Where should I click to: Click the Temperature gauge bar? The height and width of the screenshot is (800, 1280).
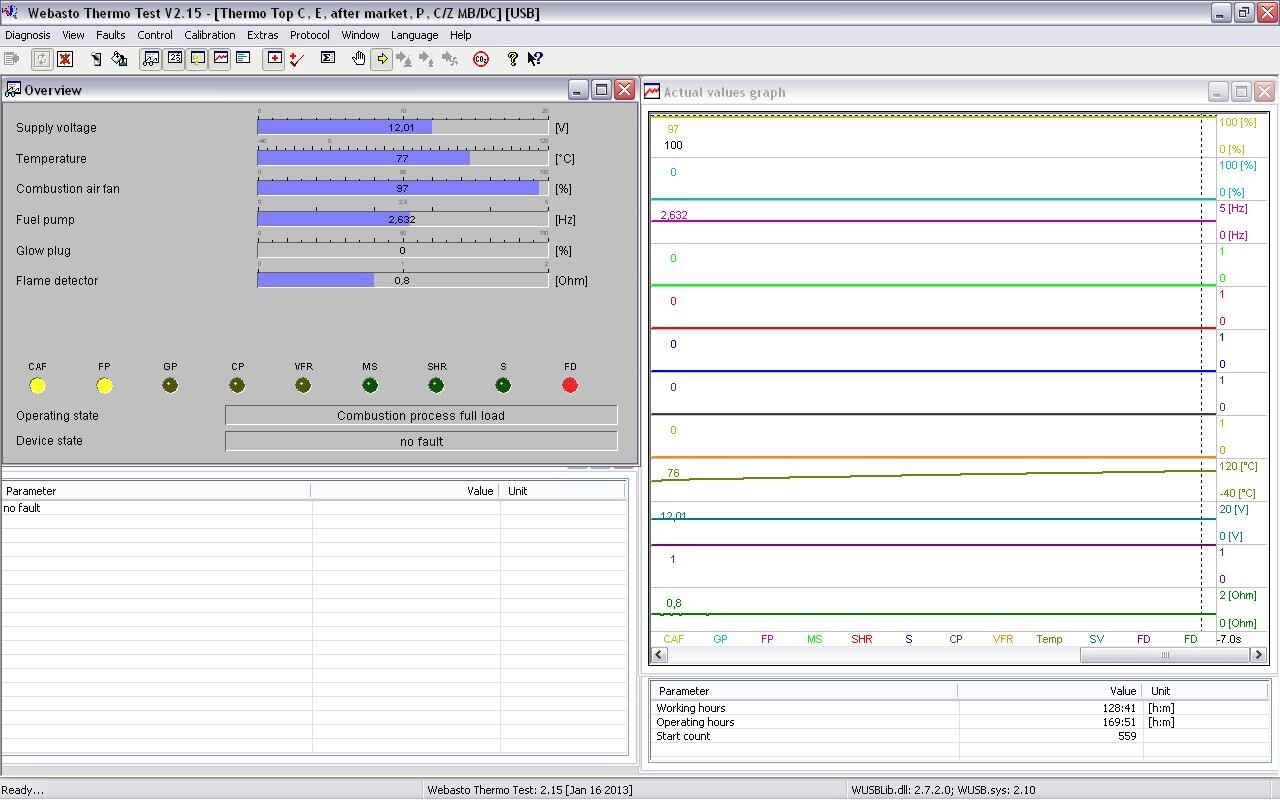coord(402,158)
